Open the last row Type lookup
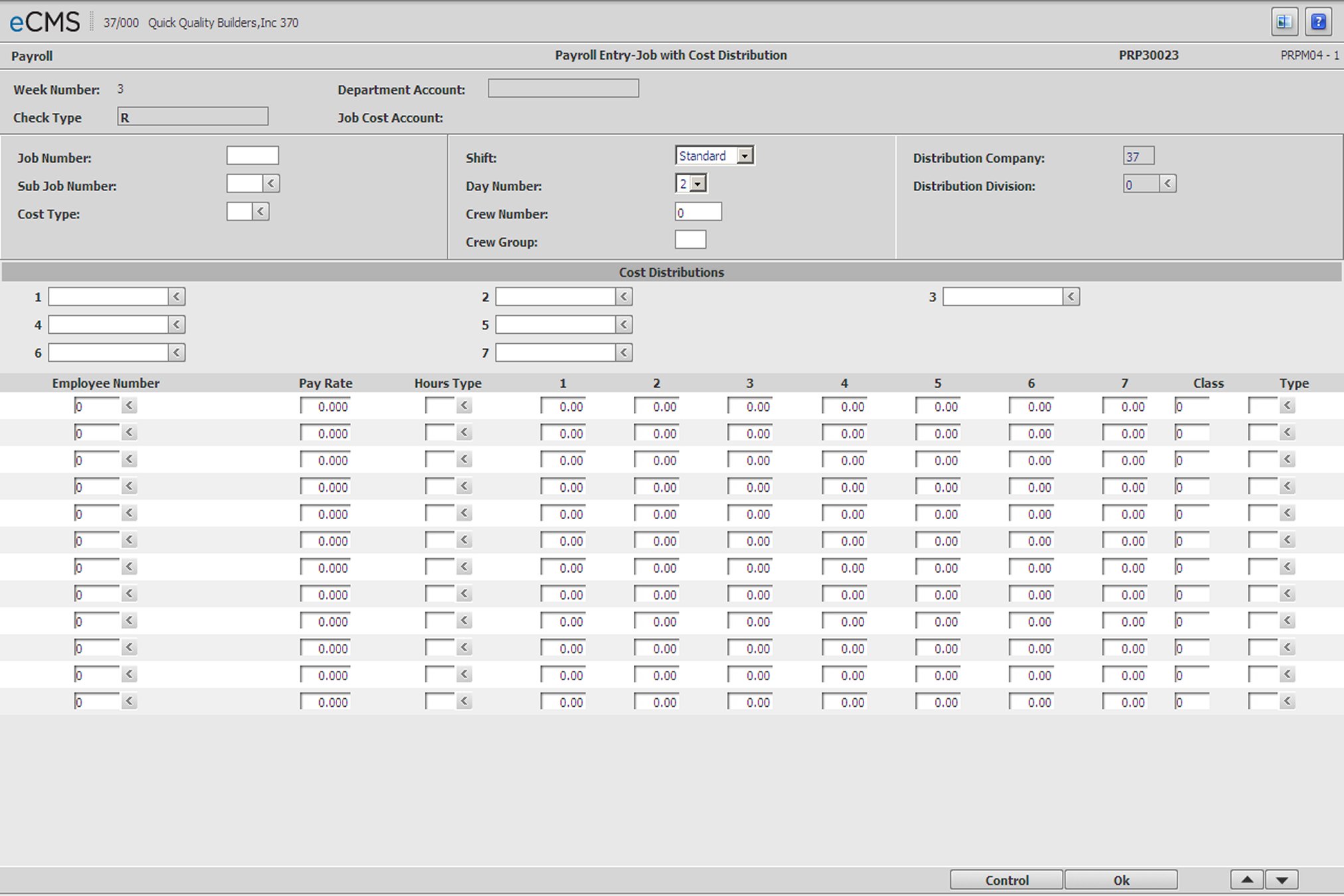This screenshot has height=896, width=1344. [1288, 702]
